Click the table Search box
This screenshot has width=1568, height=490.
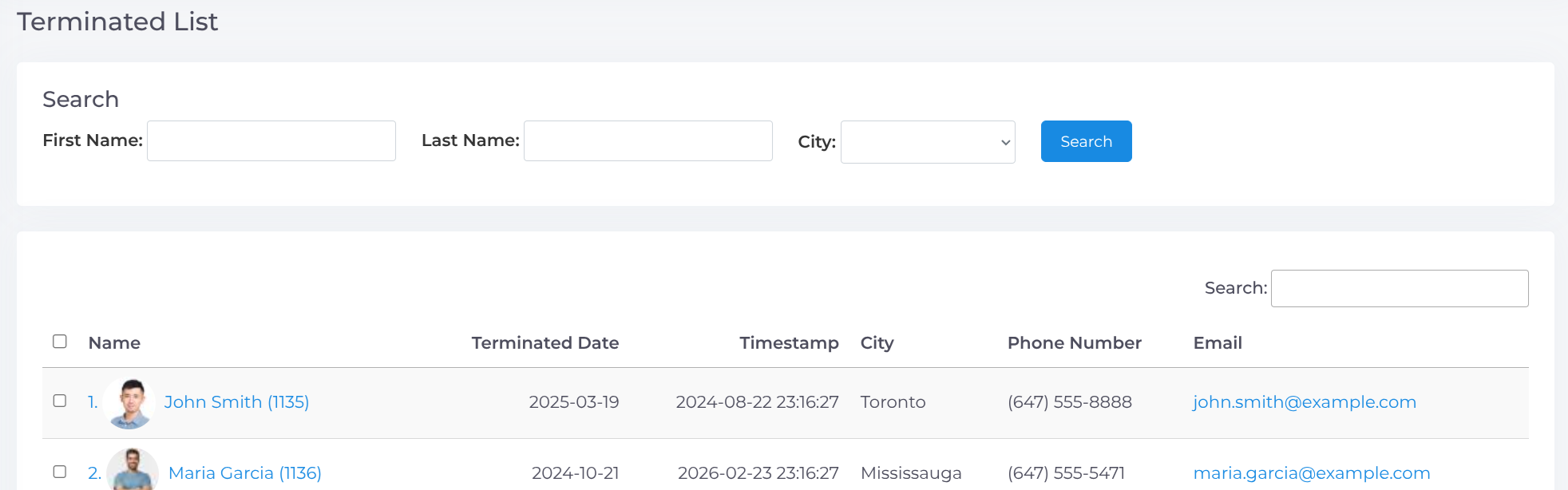coord(1400,288)
